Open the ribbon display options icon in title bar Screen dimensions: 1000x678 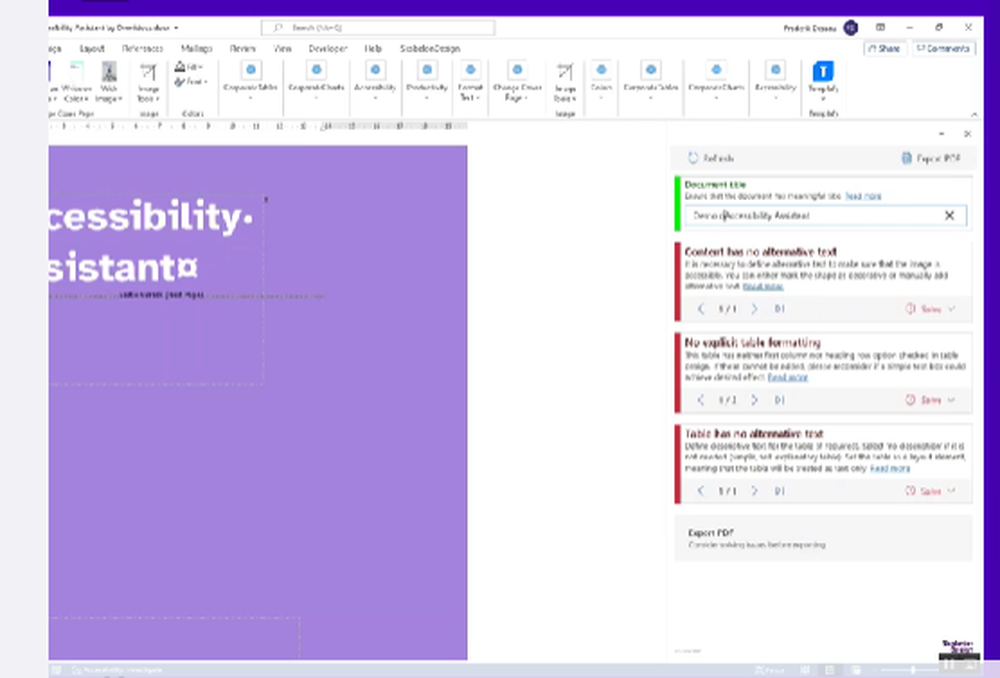(880, 27)
